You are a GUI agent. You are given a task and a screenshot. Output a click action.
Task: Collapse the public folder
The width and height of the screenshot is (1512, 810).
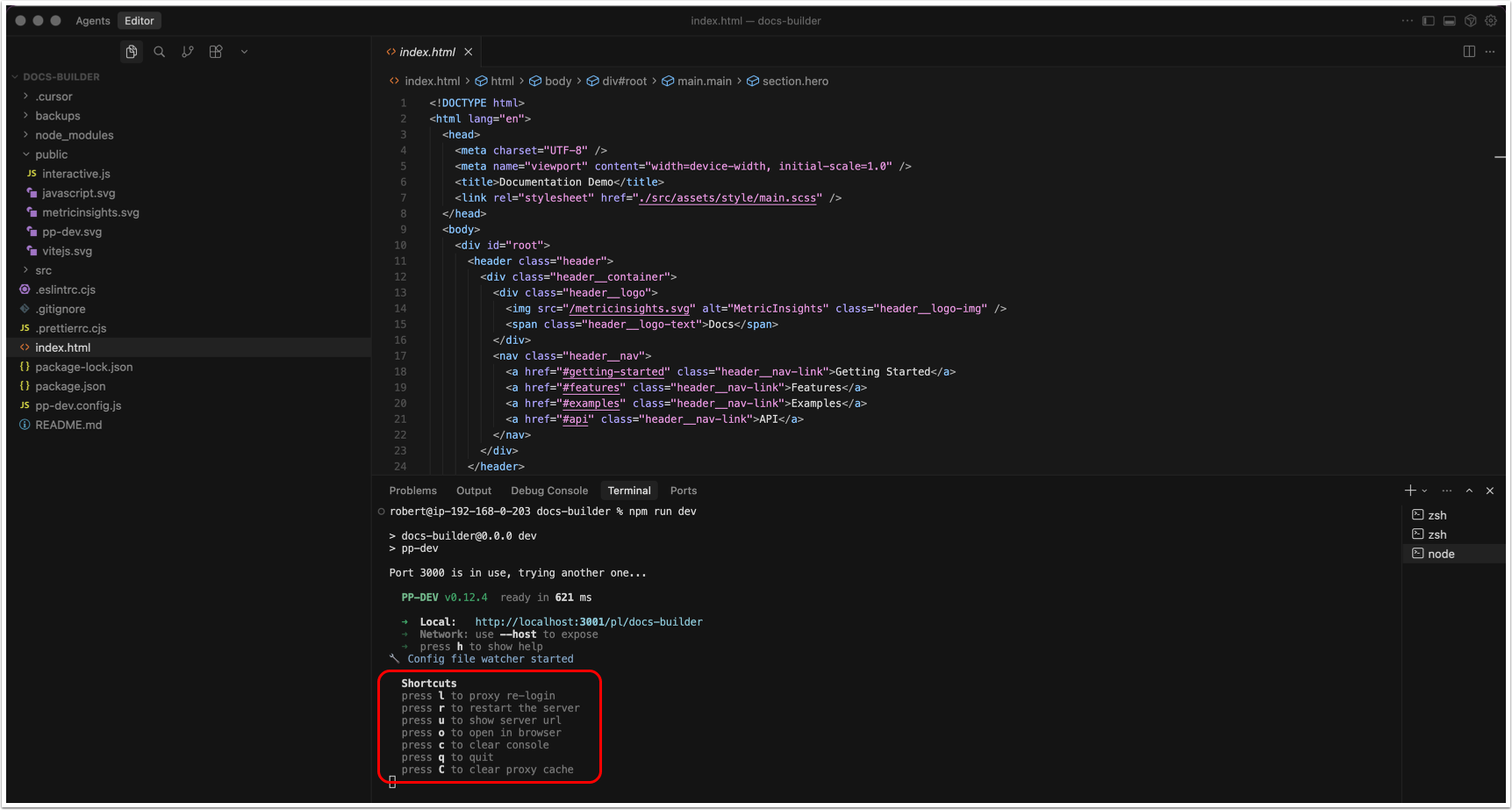(x=51, y=154)
